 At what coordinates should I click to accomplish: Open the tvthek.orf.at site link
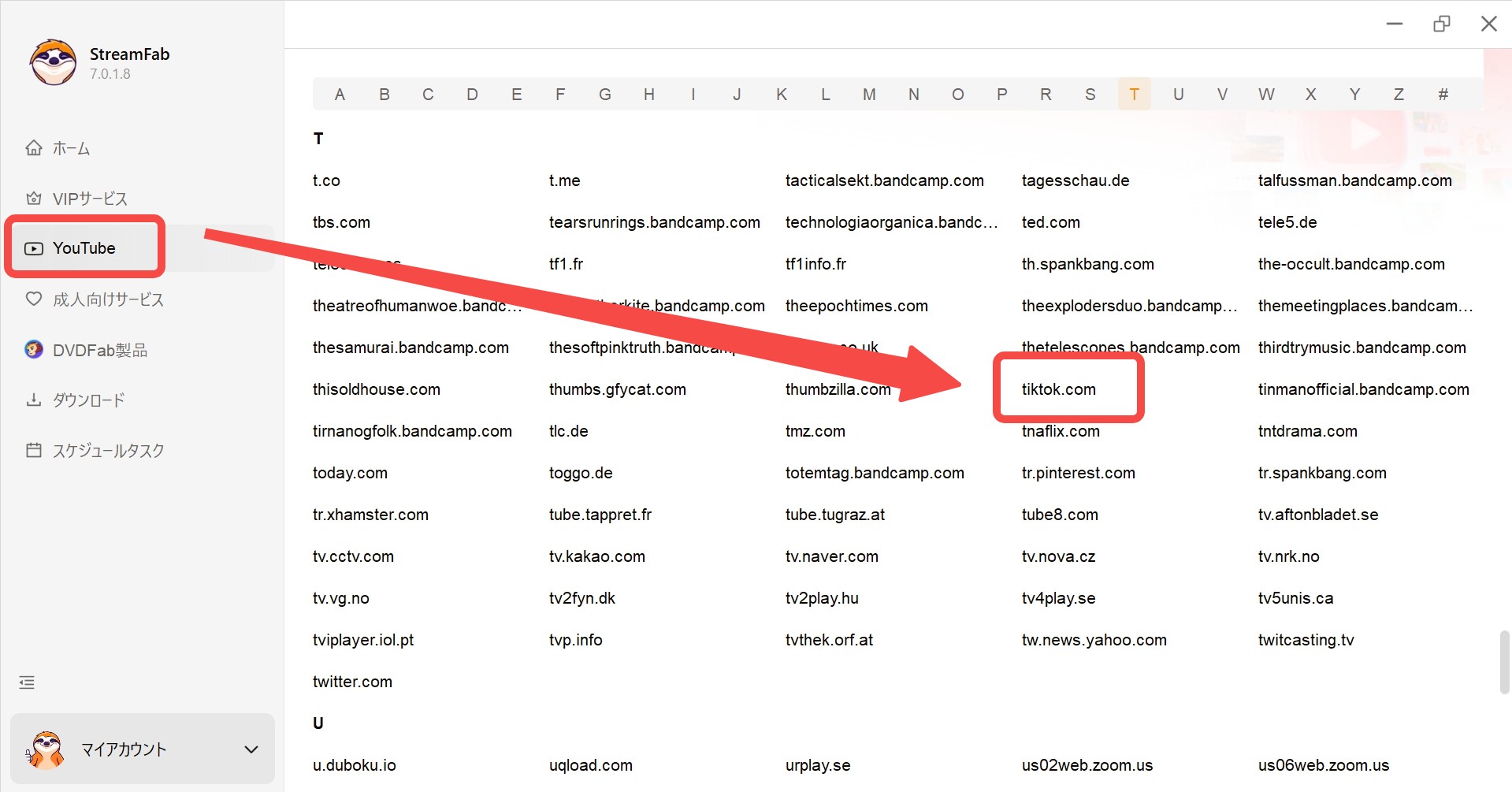pos(829,640)
